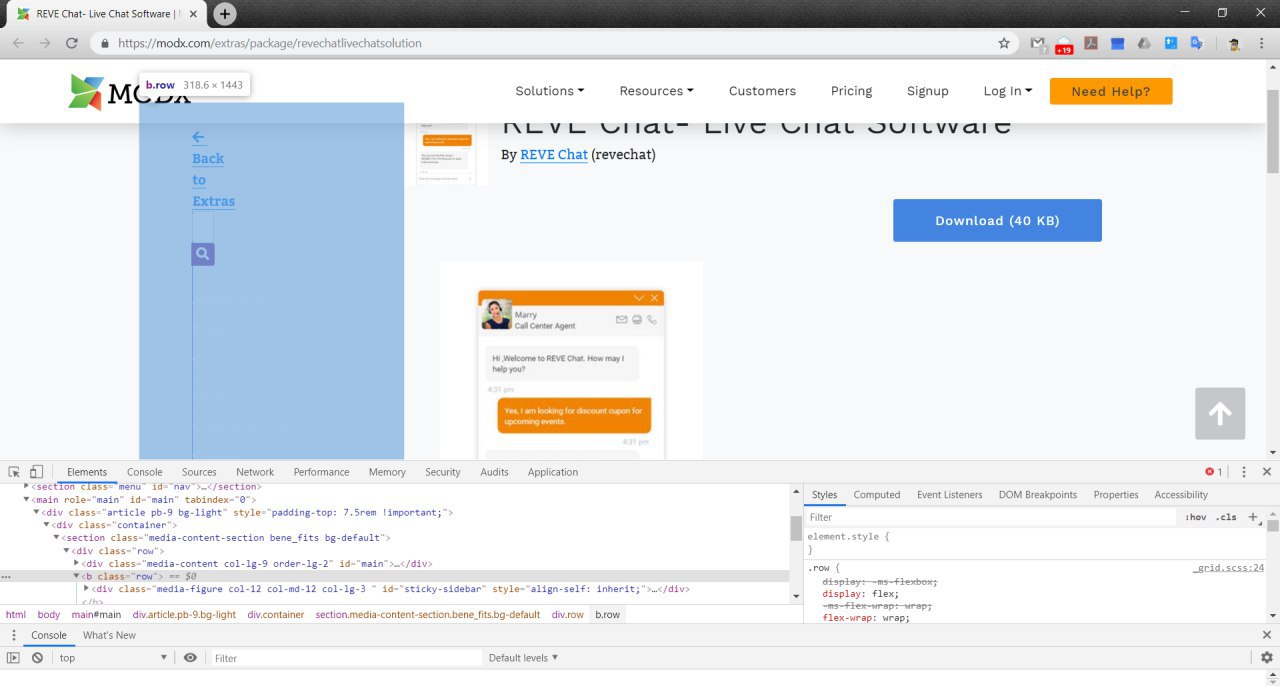
Task: Click the clear console icon
Action: tap(37, 658)
